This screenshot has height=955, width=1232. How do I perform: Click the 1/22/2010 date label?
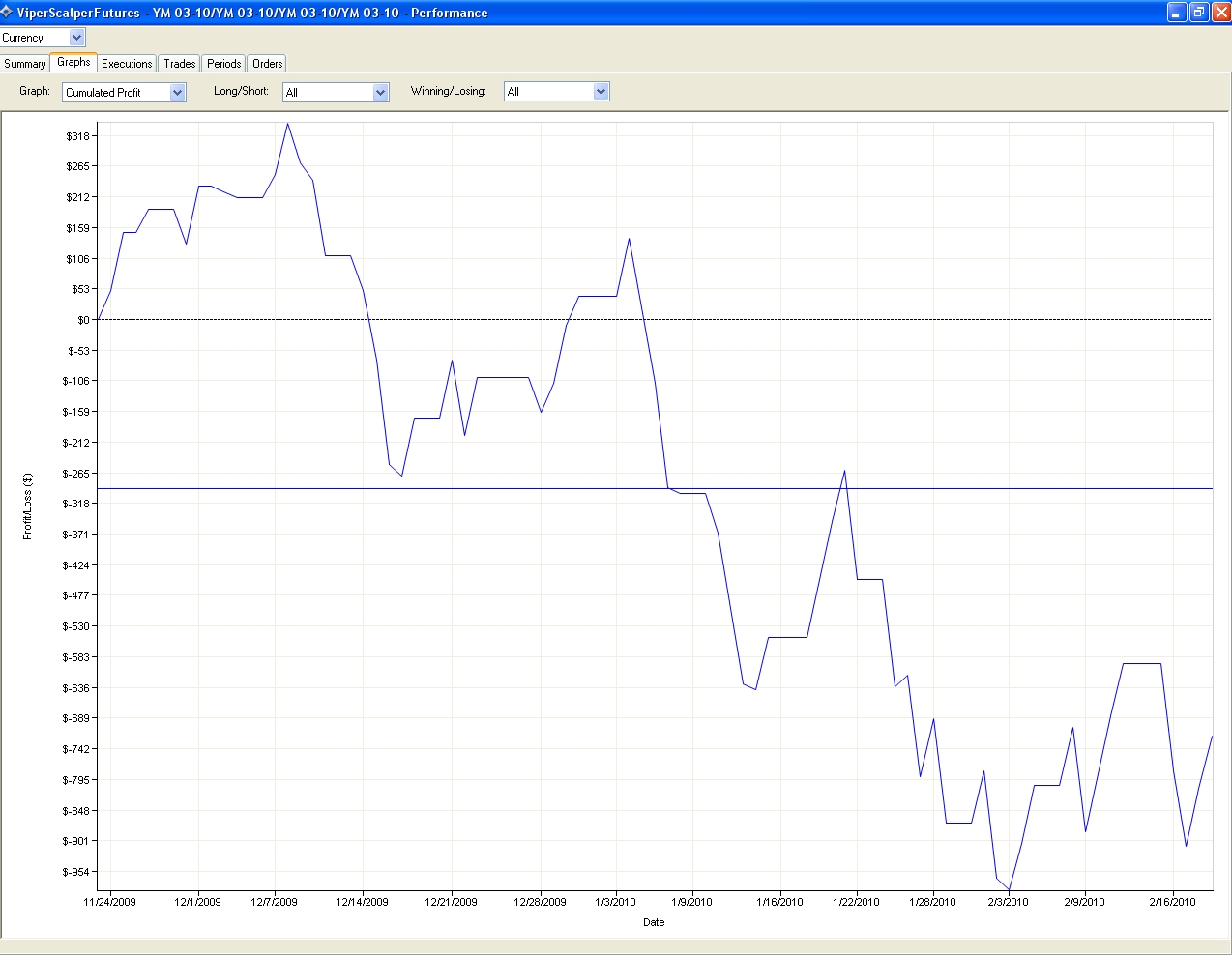(x=856, y=902)
